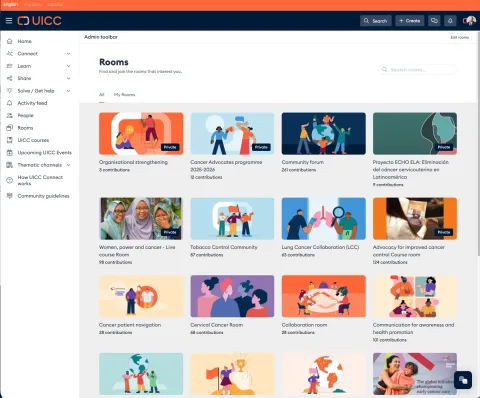Image resolution: width=480 pixels, height=398 pixels.
Task: Open Rooms in sidebar
Action: (x=25, y=128)
